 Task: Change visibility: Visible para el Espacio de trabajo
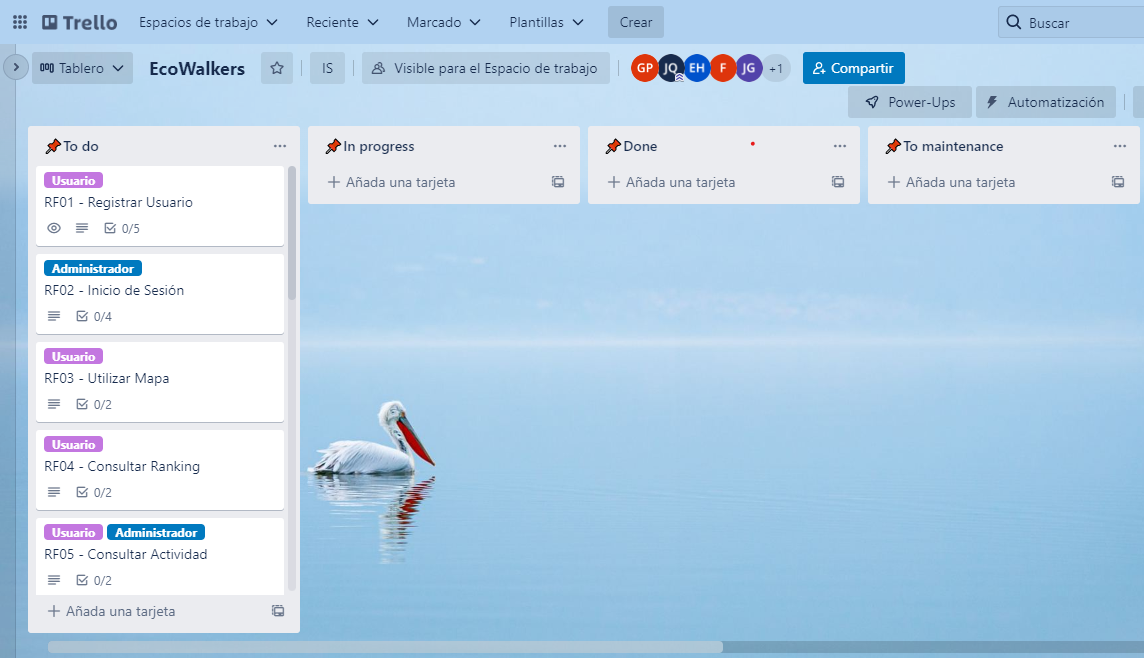click(485, 68)
